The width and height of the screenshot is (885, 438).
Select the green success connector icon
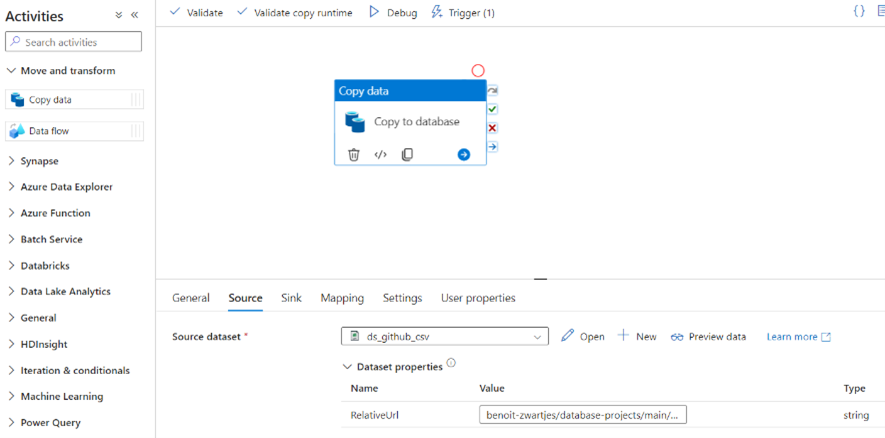click(x=492, y=109)
